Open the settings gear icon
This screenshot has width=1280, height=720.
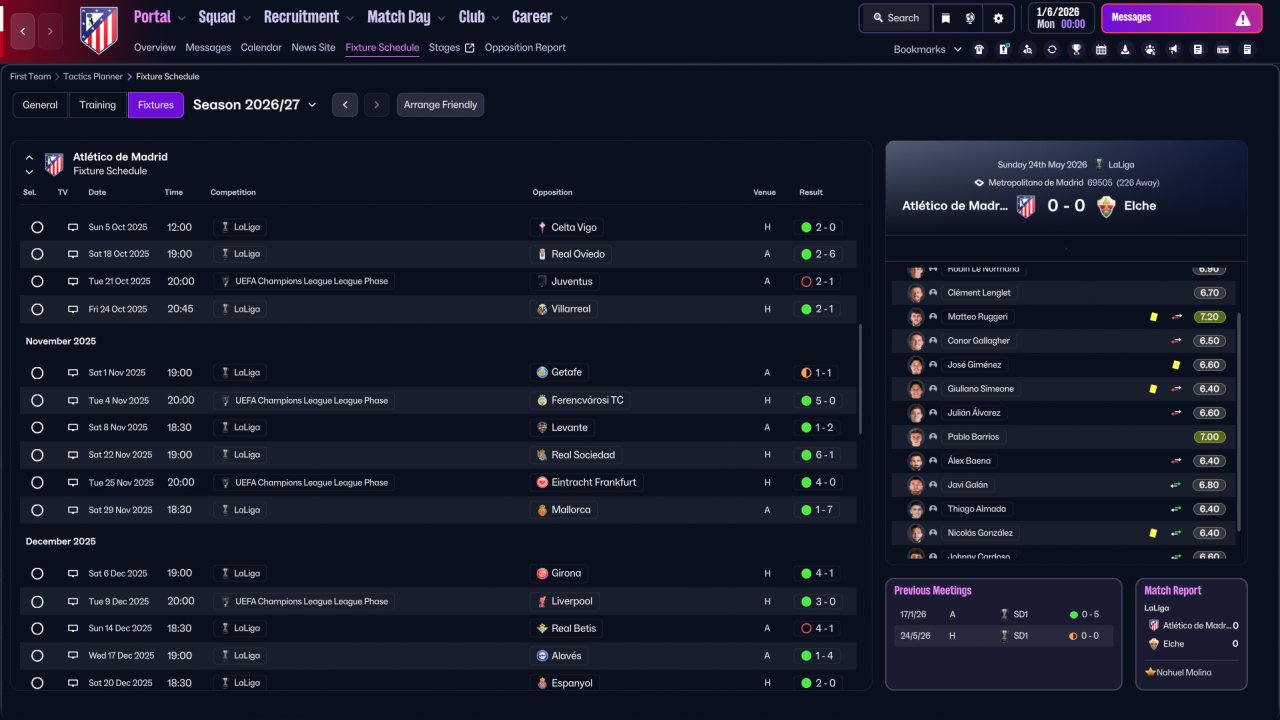coord(998,18)
